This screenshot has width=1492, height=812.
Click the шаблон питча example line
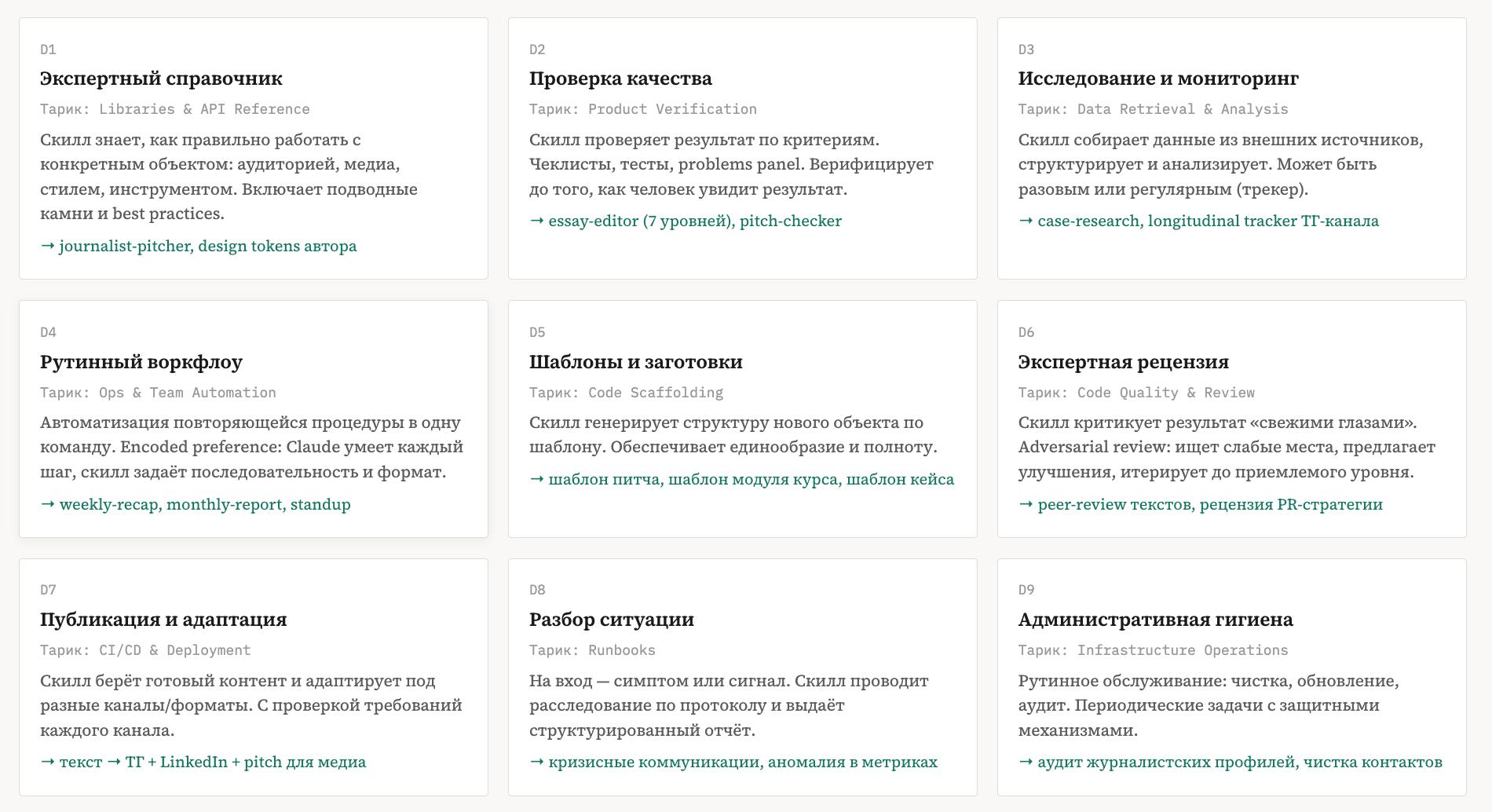[742, 480]
